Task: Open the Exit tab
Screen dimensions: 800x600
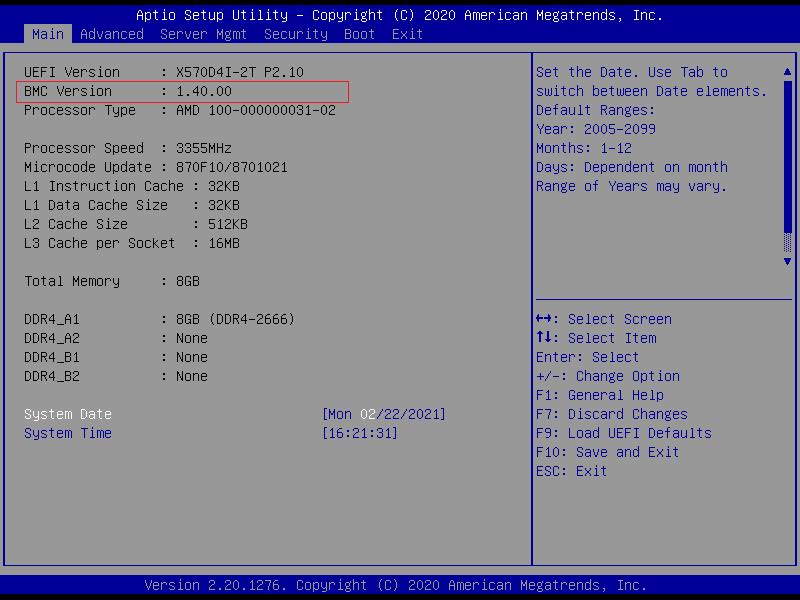Action: tap(407, 34)
